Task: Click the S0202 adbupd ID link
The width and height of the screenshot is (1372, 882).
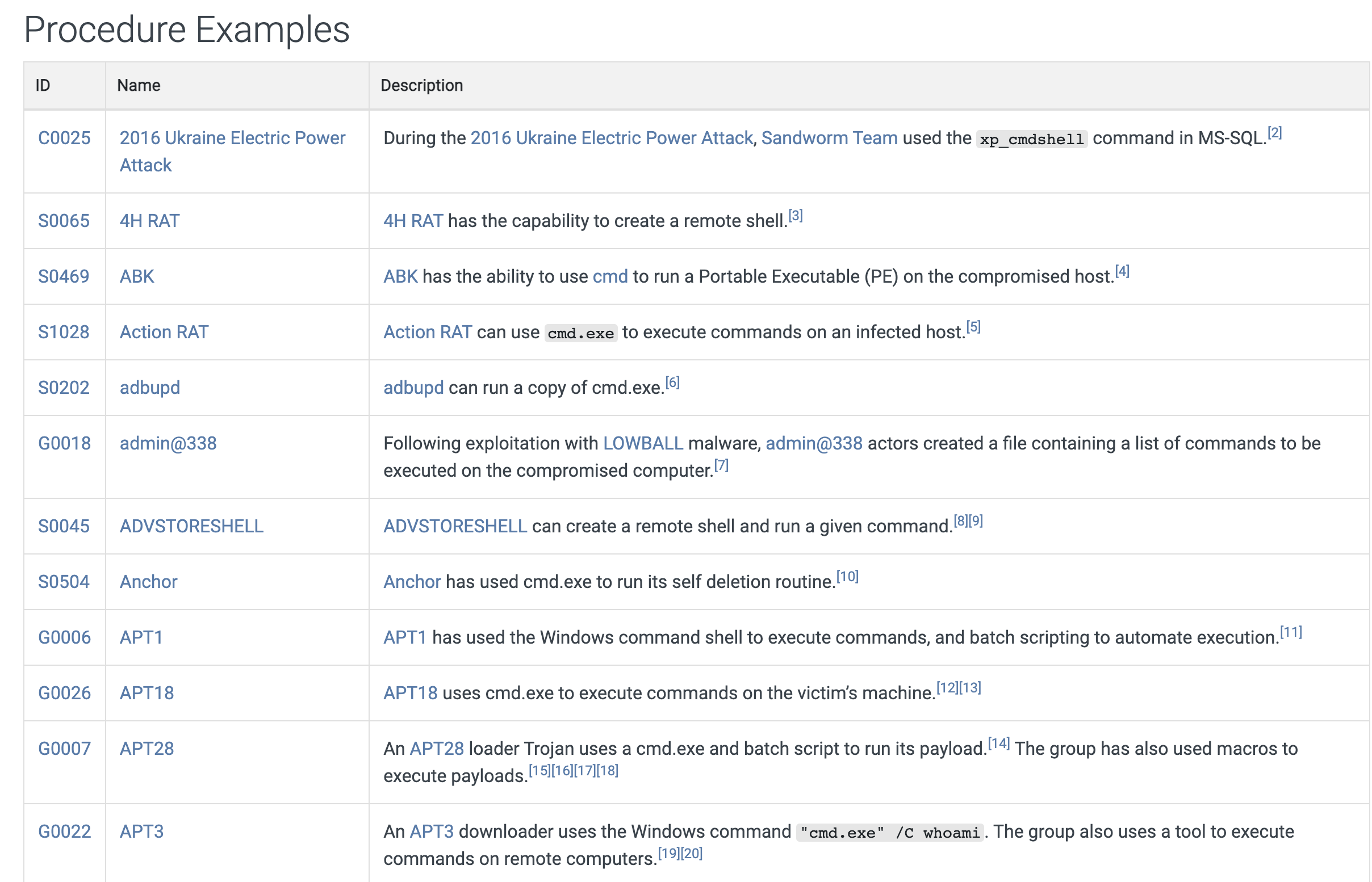Action: tap(64, 387)
